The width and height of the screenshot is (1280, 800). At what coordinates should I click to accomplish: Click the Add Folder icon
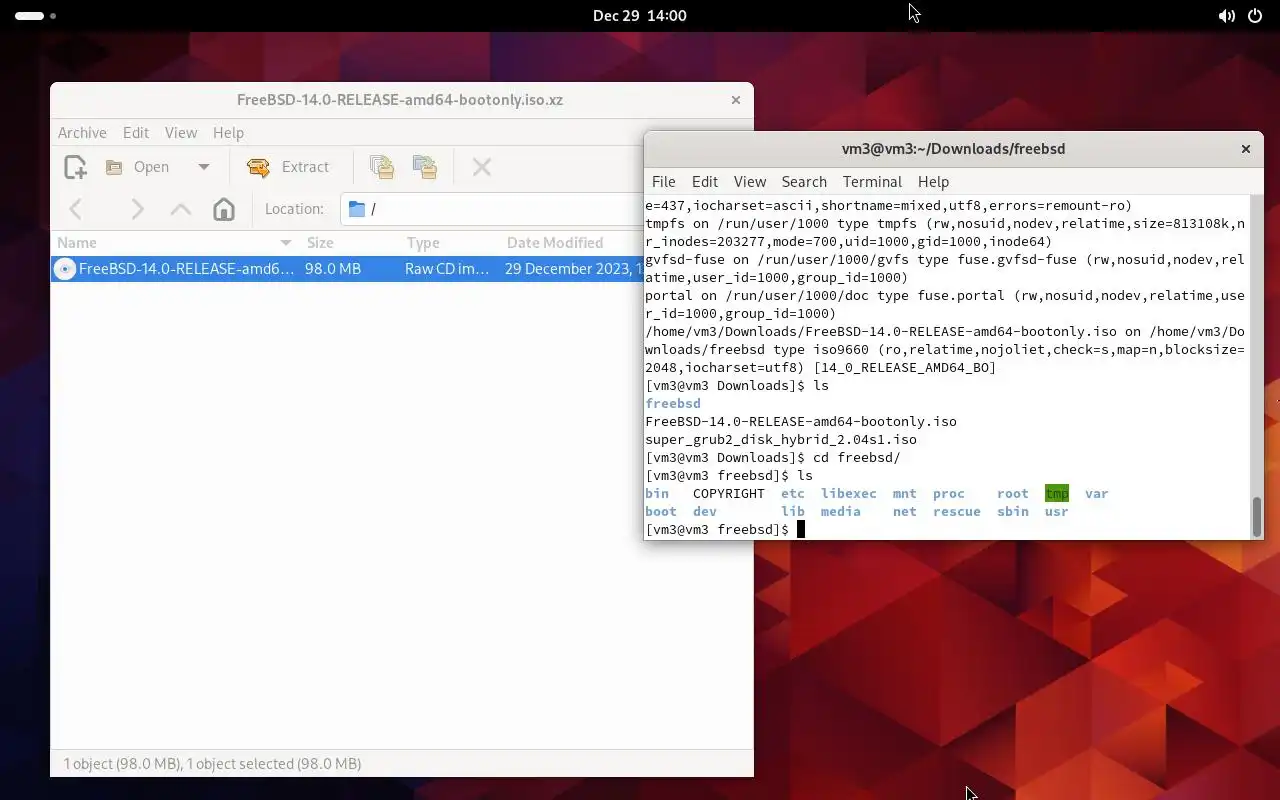pos(425,167)
